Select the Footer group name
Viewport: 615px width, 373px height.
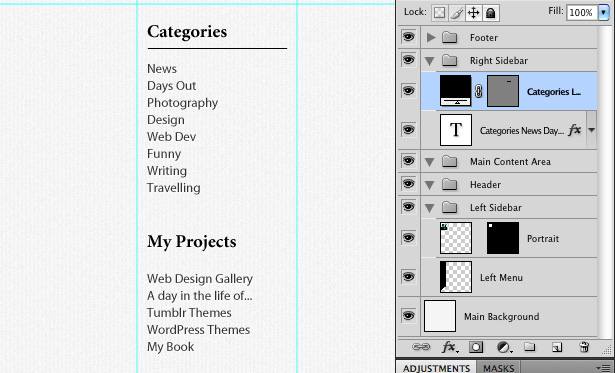[484, 38]
